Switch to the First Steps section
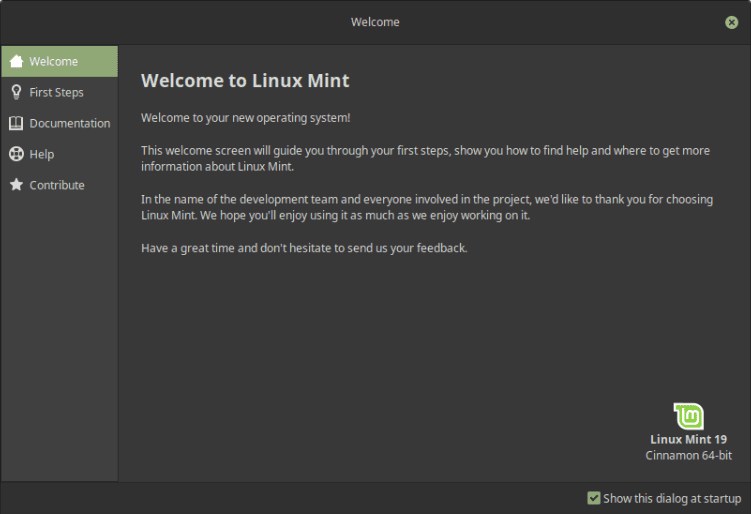This screenshot has height=514, width=751. (59, 92)
